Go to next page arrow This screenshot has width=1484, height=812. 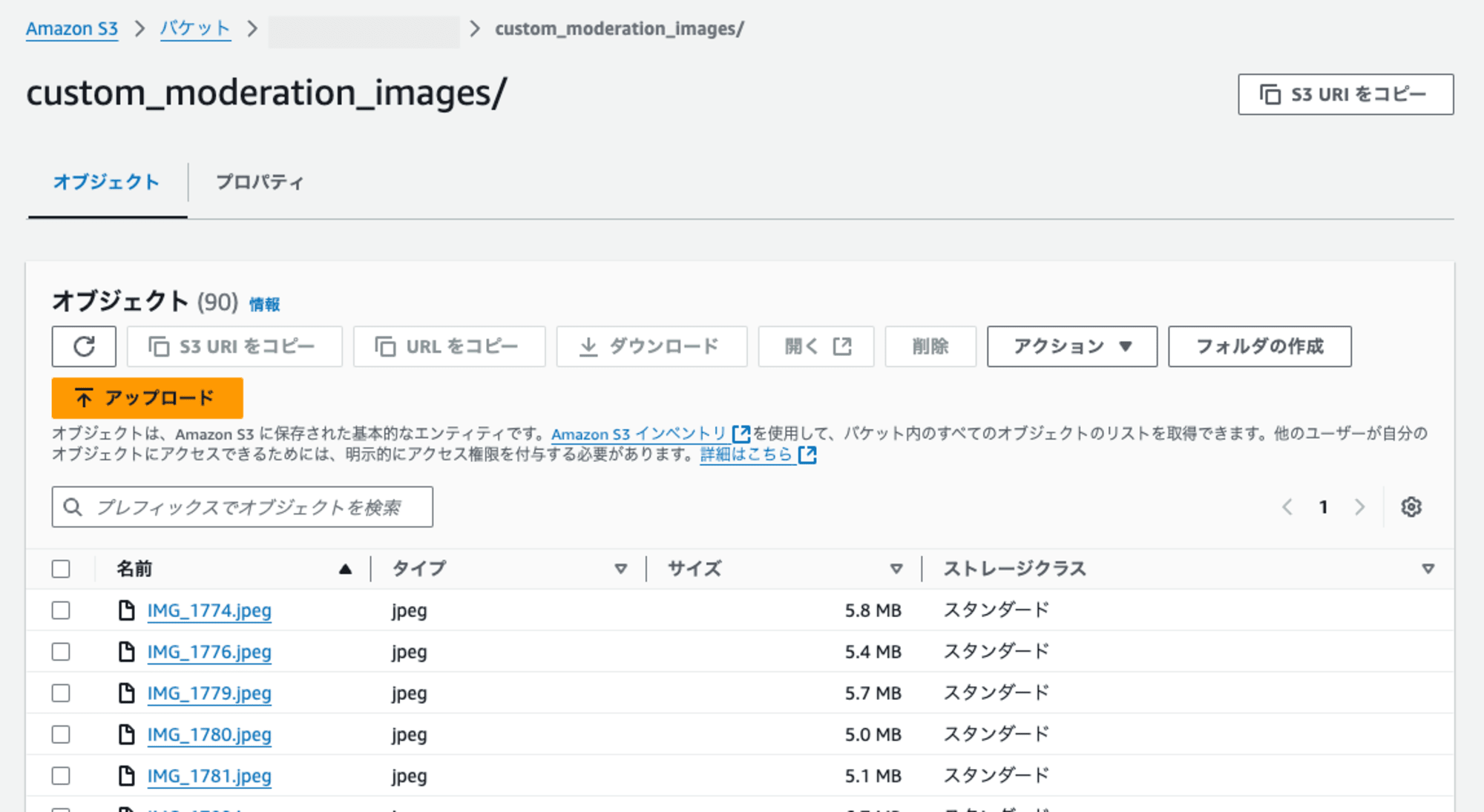1359,507
